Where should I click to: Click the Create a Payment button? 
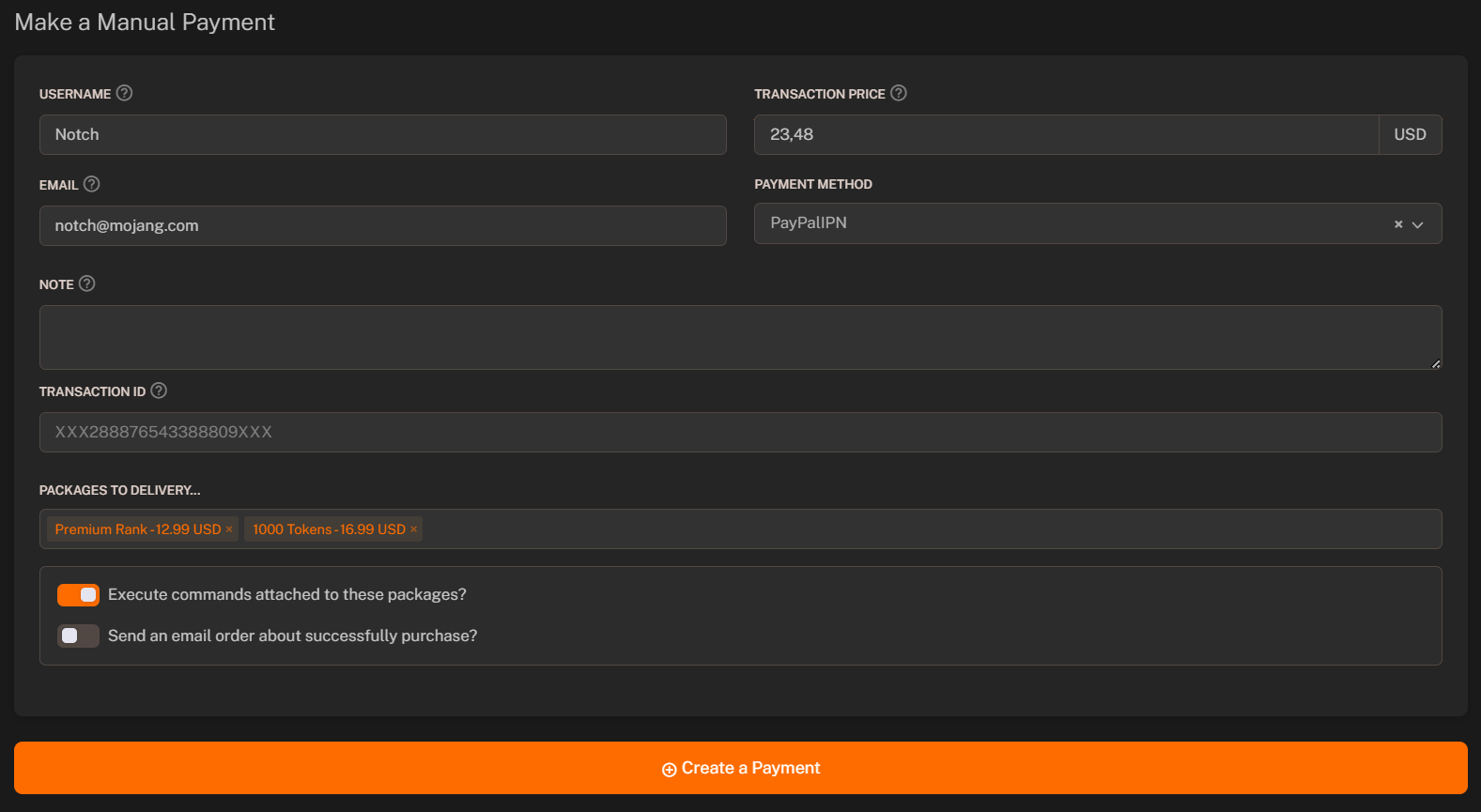pyautogui.click(x=741, y=768)
